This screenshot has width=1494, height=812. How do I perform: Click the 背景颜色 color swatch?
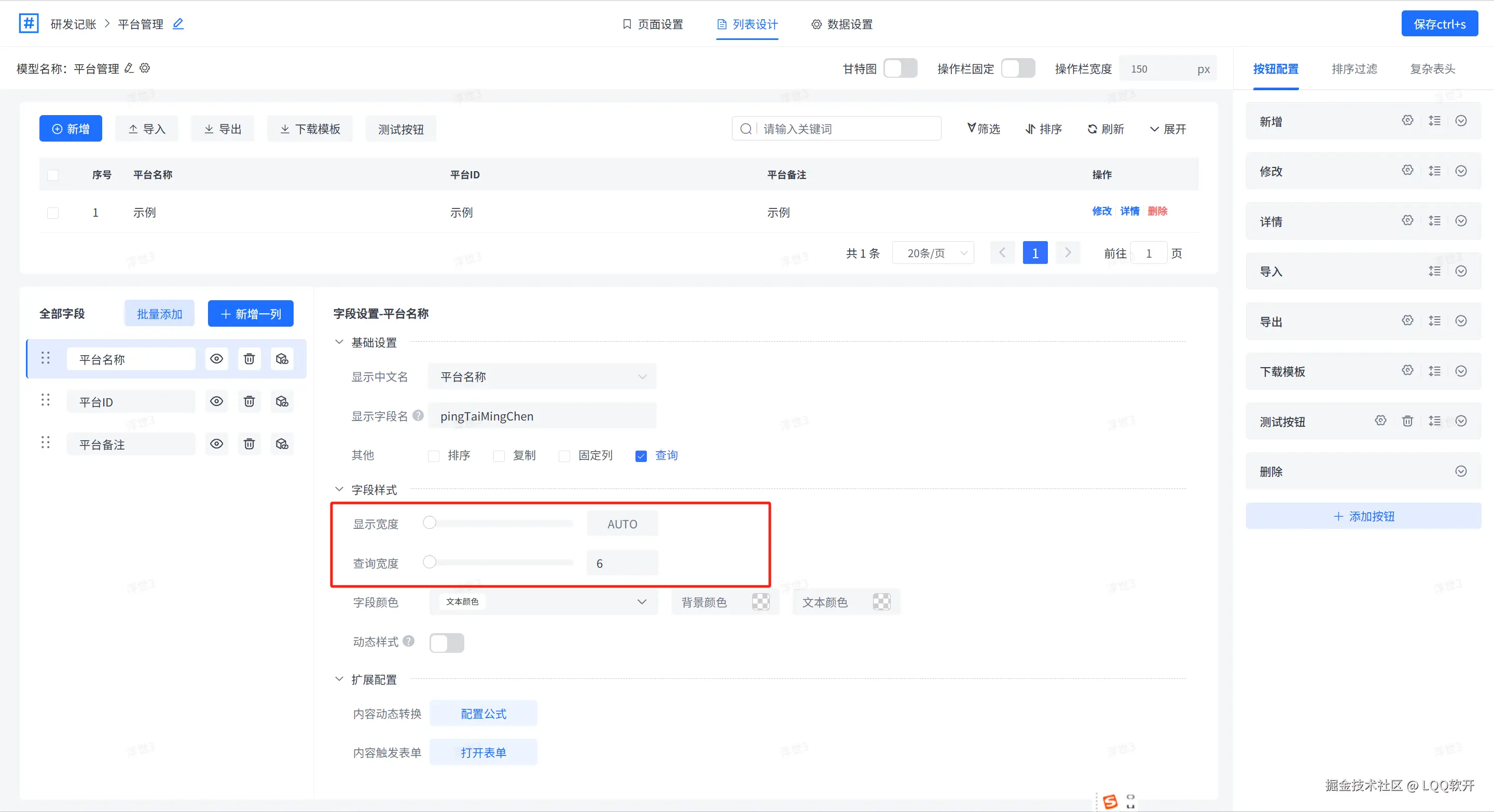tap(760, 602)
